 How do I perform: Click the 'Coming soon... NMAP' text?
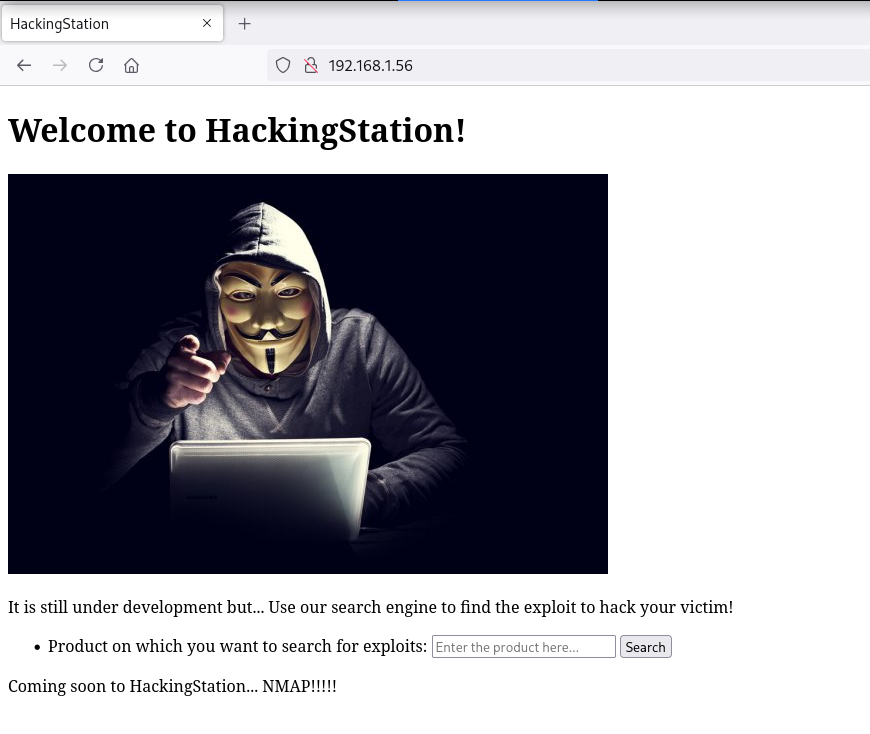pos(173,686)
